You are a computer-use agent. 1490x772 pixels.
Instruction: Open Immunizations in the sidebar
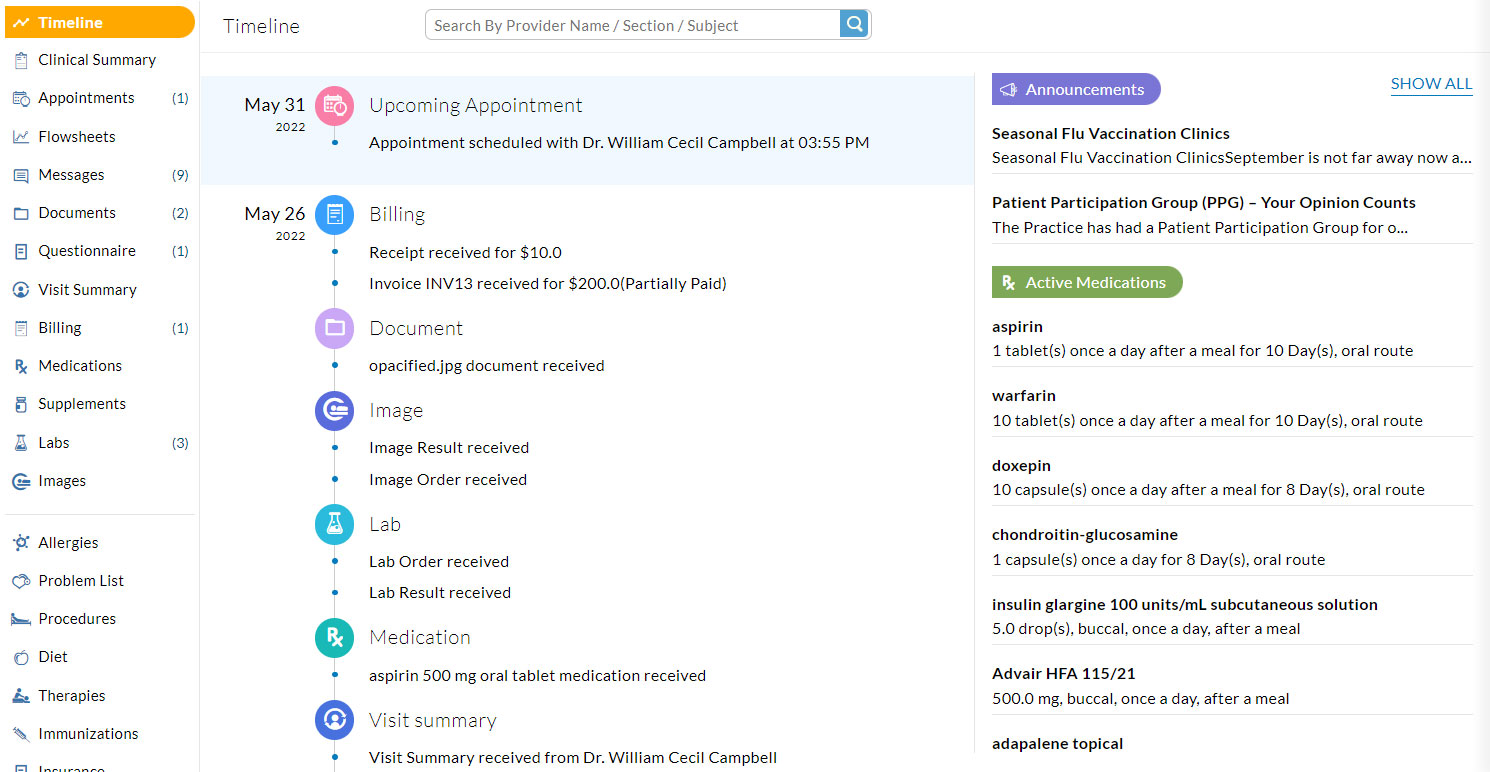click(88, 734)
